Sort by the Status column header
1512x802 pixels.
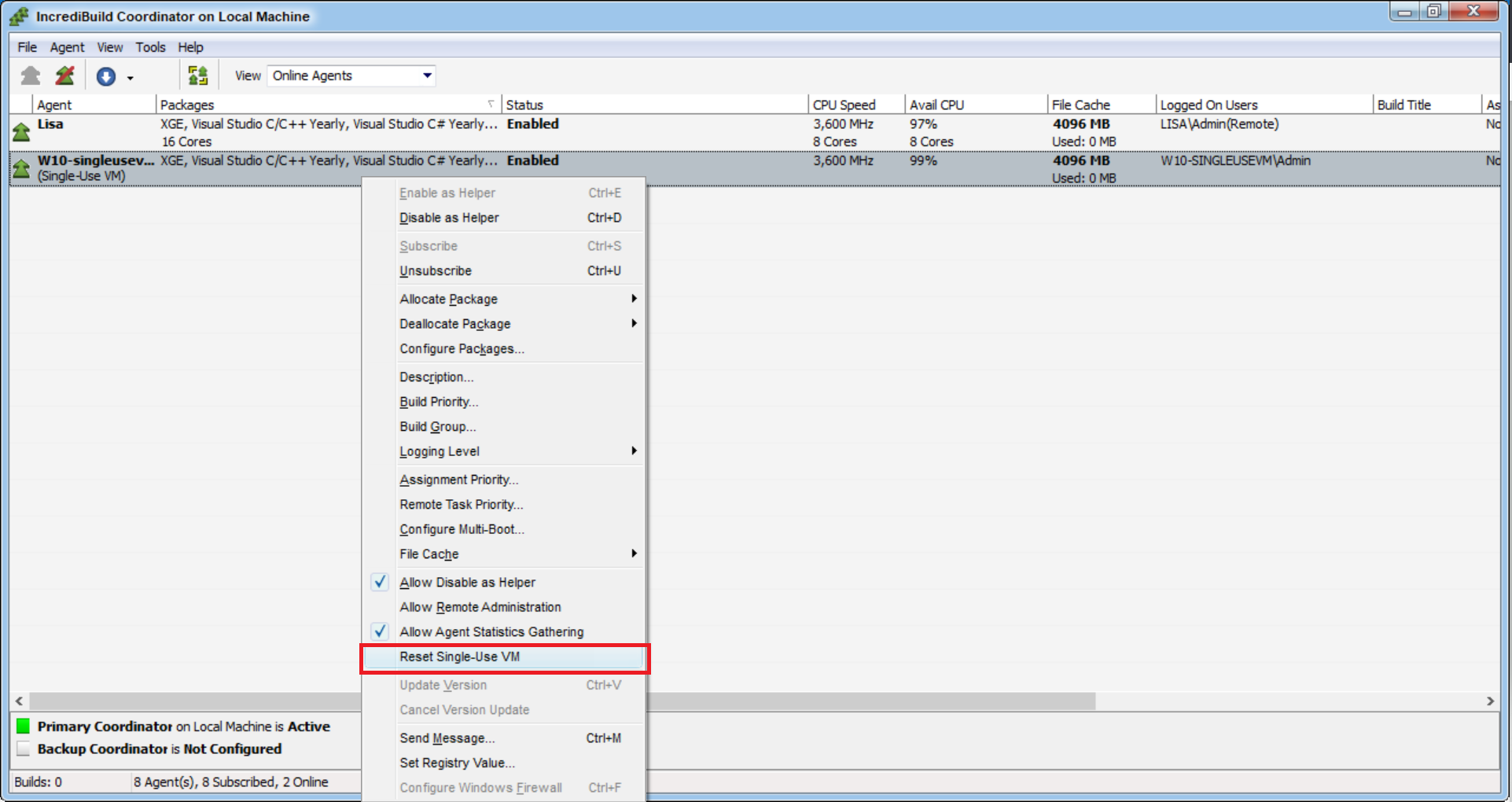(x=655, y=105)
